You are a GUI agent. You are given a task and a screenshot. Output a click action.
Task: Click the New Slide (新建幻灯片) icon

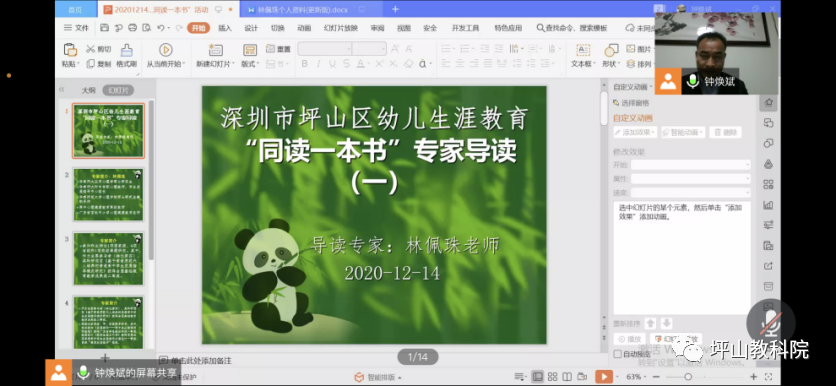(215, 50)
